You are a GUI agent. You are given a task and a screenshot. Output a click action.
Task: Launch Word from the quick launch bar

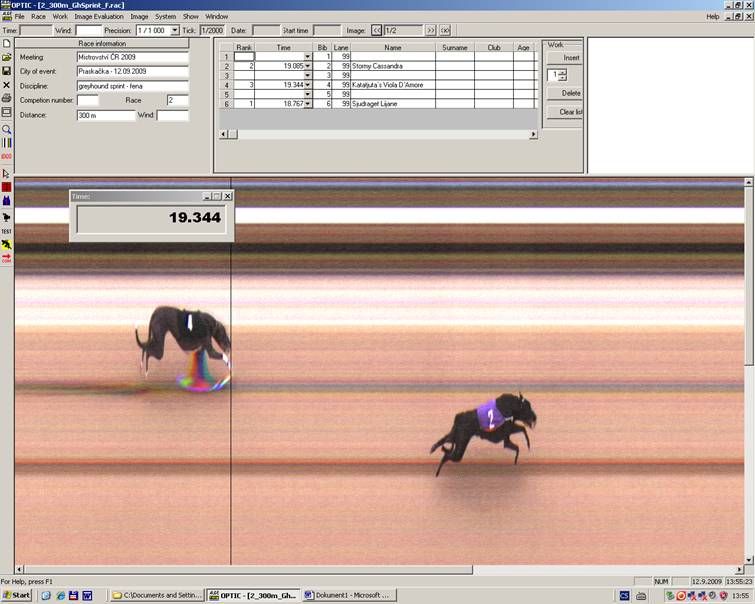coord(87,595)
